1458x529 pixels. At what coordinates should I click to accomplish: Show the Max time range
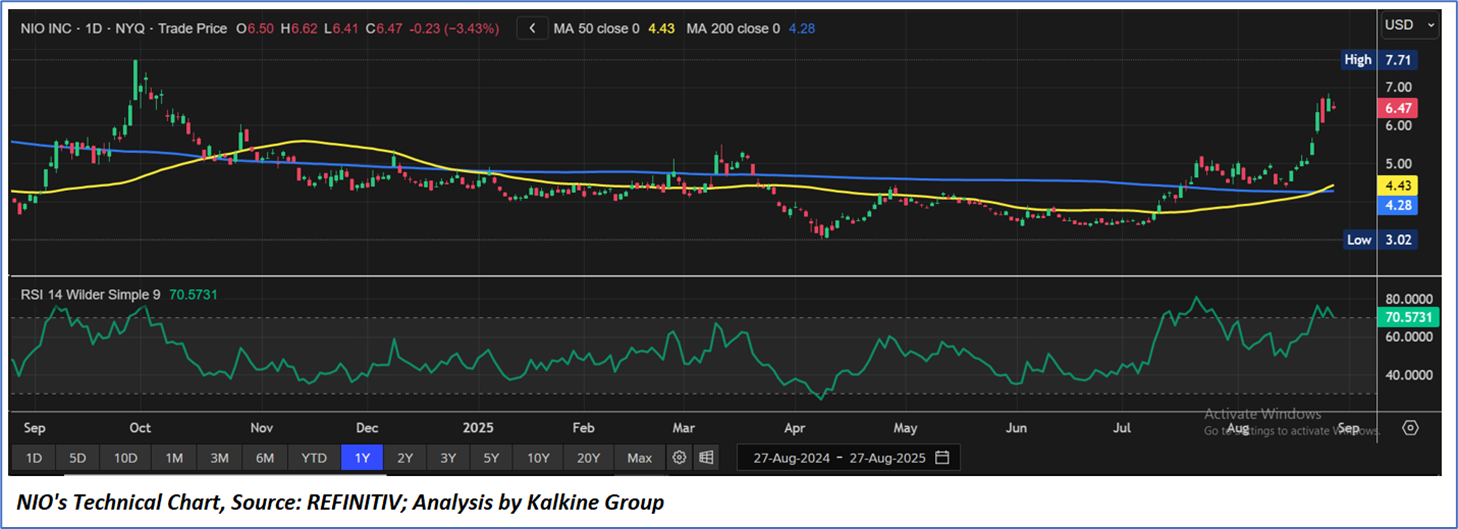(639, 458)
